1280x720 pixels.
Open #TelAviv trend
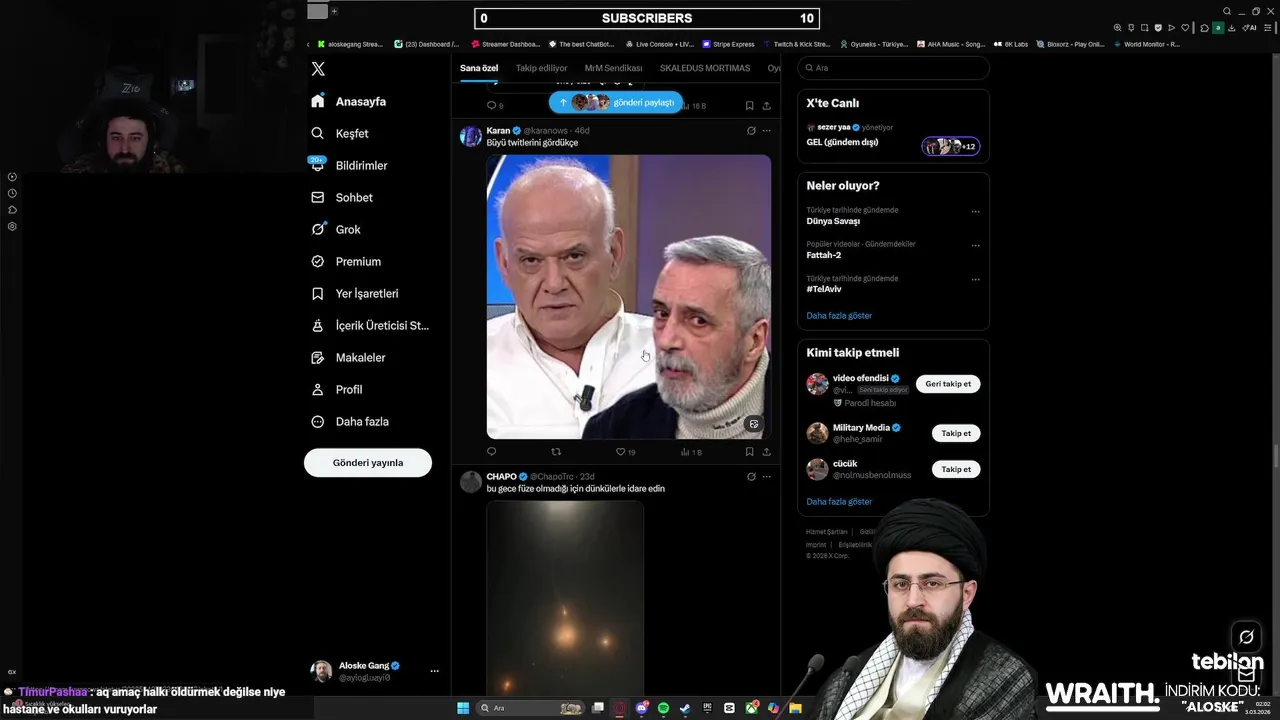pos(824,289)
